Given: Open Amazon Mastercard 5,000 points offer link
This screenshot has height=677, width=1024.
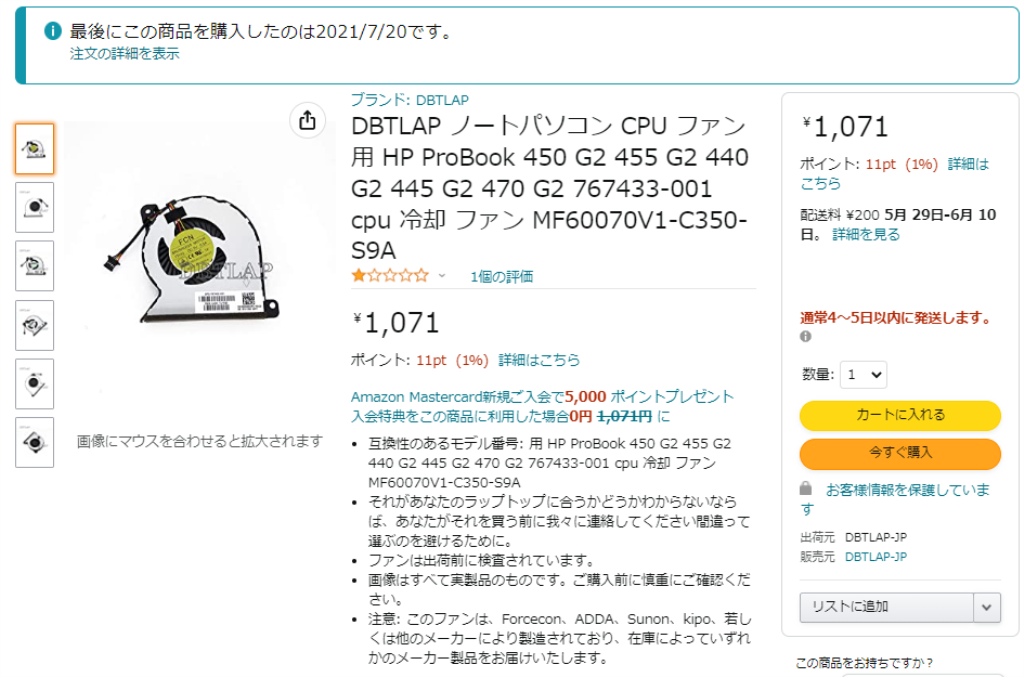Looking at the screenshot, I should pyautogui.click(x=542, y=406).
